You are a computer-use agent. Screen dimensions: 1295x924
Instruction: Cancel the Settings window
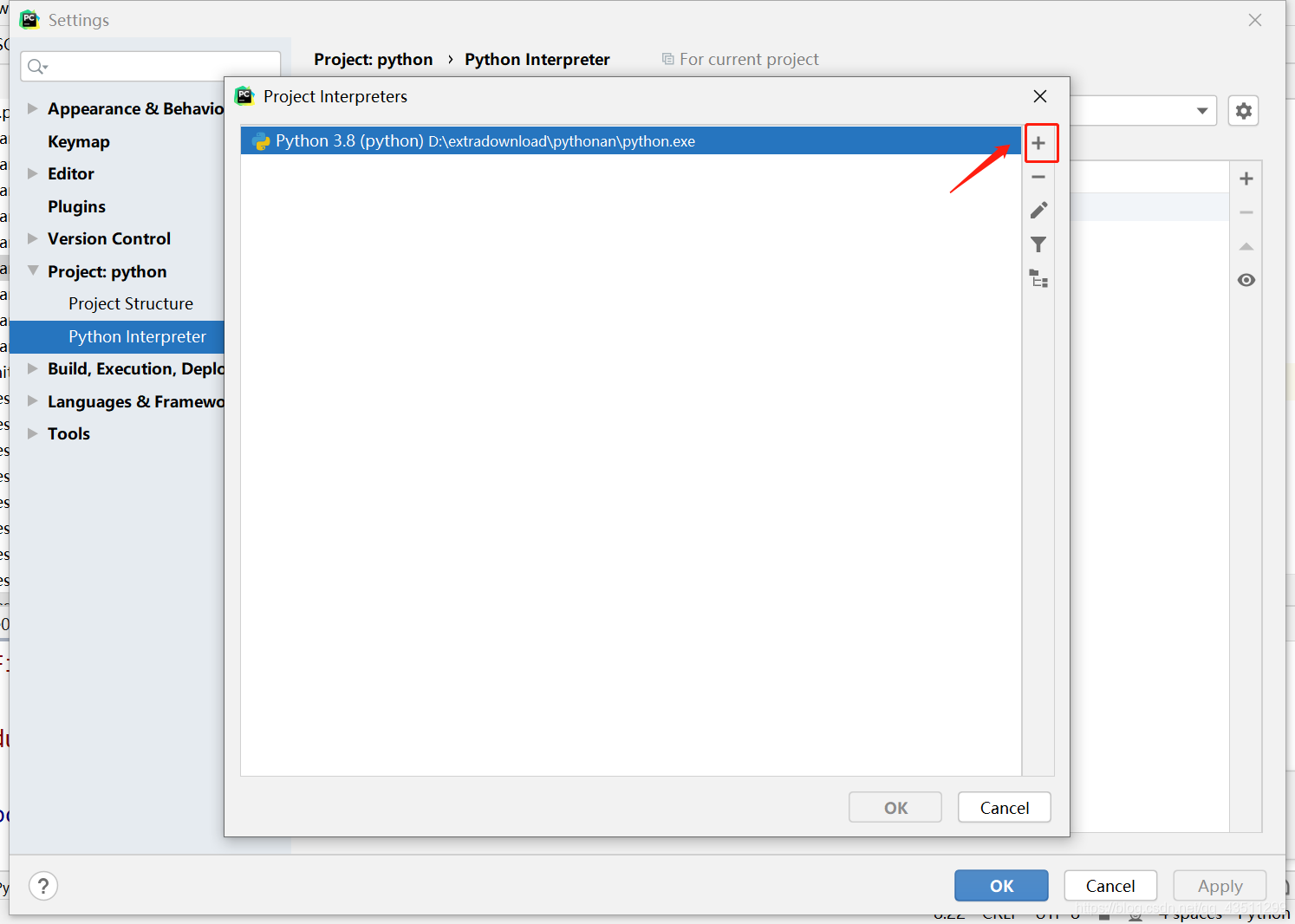1110,886
